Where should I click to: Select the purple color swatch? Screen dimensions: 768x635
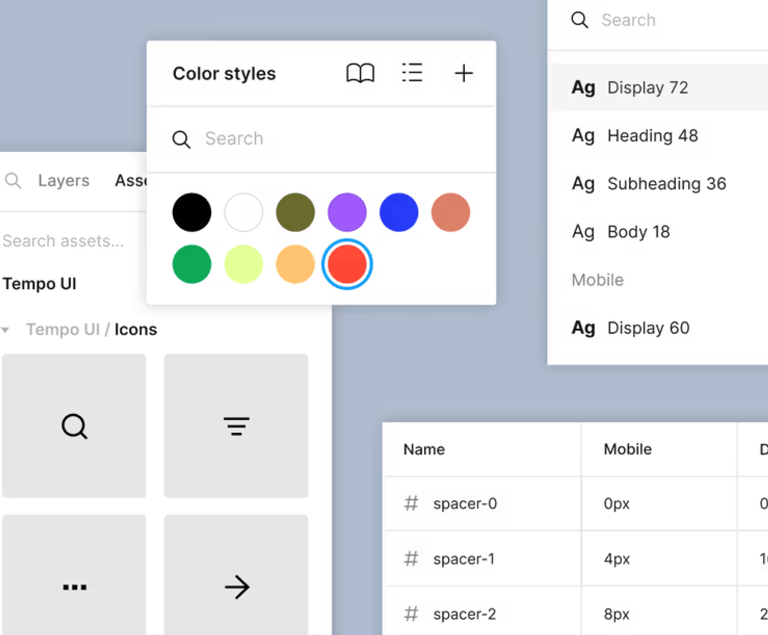pyautogui.click(x=347, y=212)
